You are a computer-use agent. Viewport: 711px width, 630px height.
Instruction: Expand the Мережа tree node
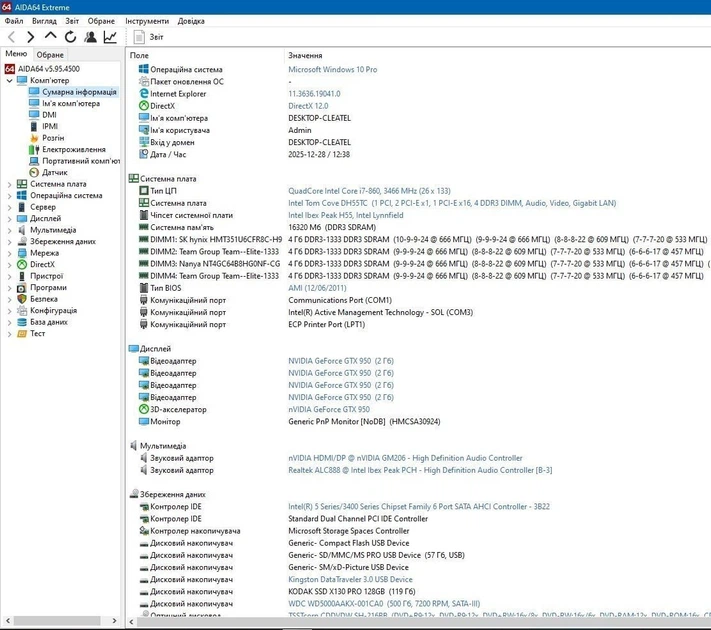pyautogui.click(x=10, y=253)
